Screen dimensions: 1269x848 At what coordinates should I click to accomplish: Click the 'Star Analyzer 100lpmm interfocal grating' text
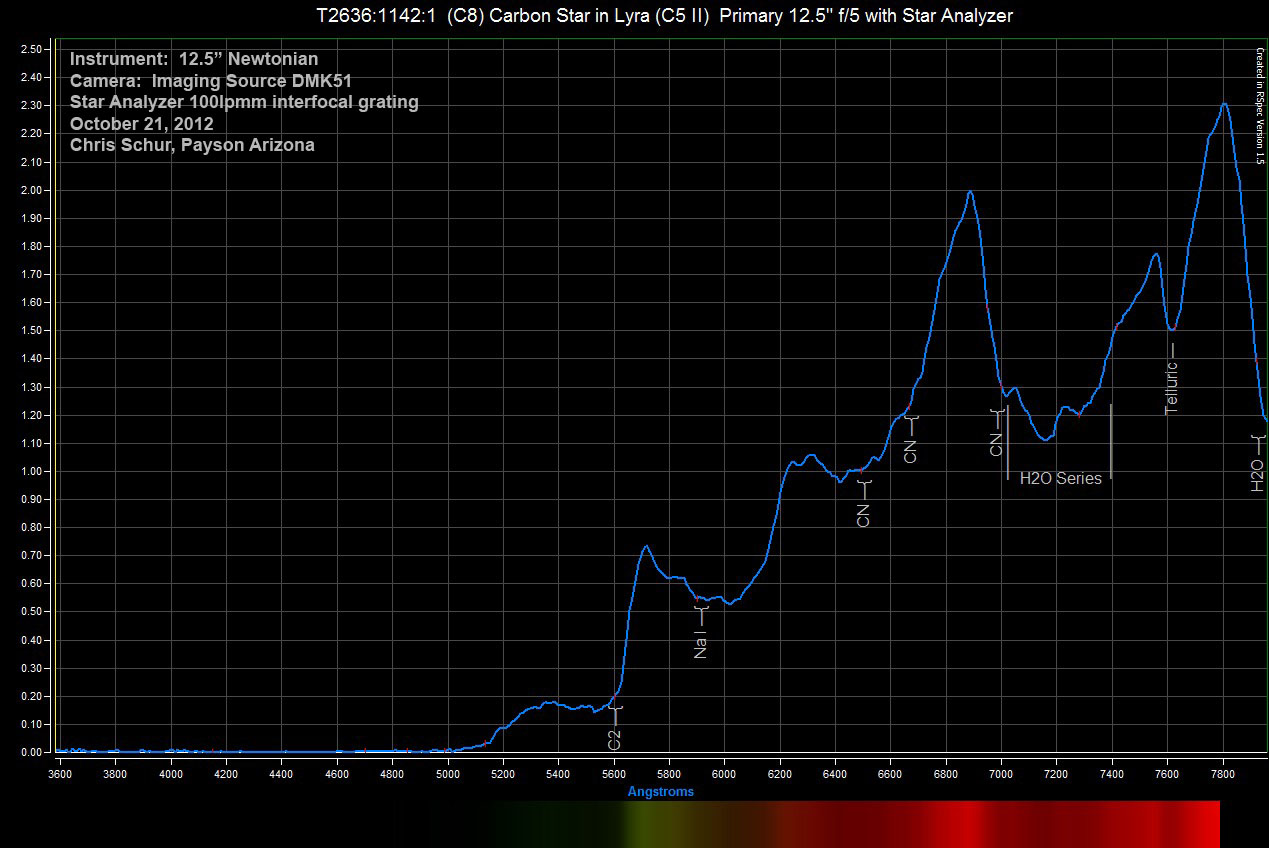click(x=244, y=102)
